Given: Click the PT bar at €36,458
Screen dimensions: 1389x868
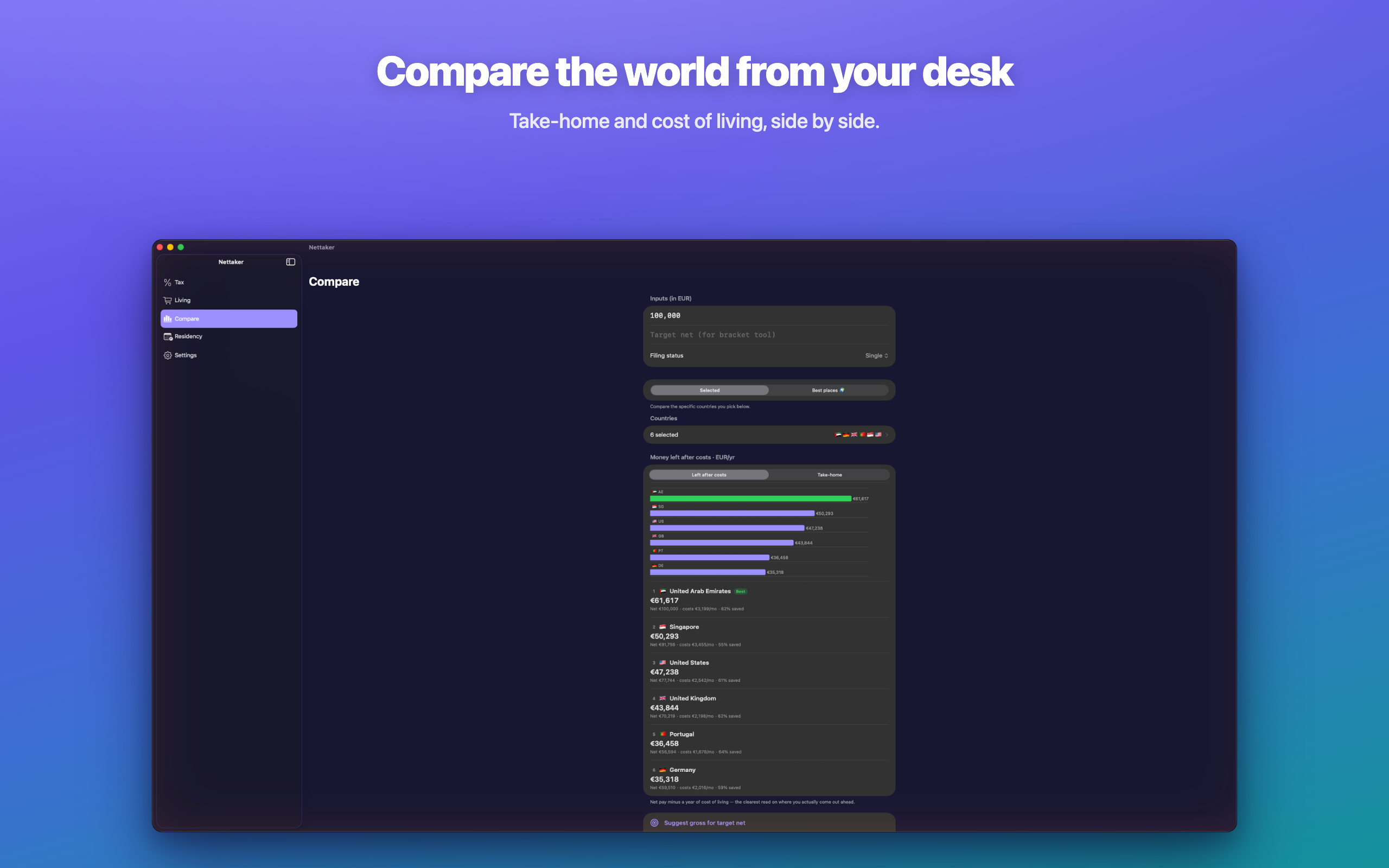Looking at the screenshot, I should tap(710, 558).
